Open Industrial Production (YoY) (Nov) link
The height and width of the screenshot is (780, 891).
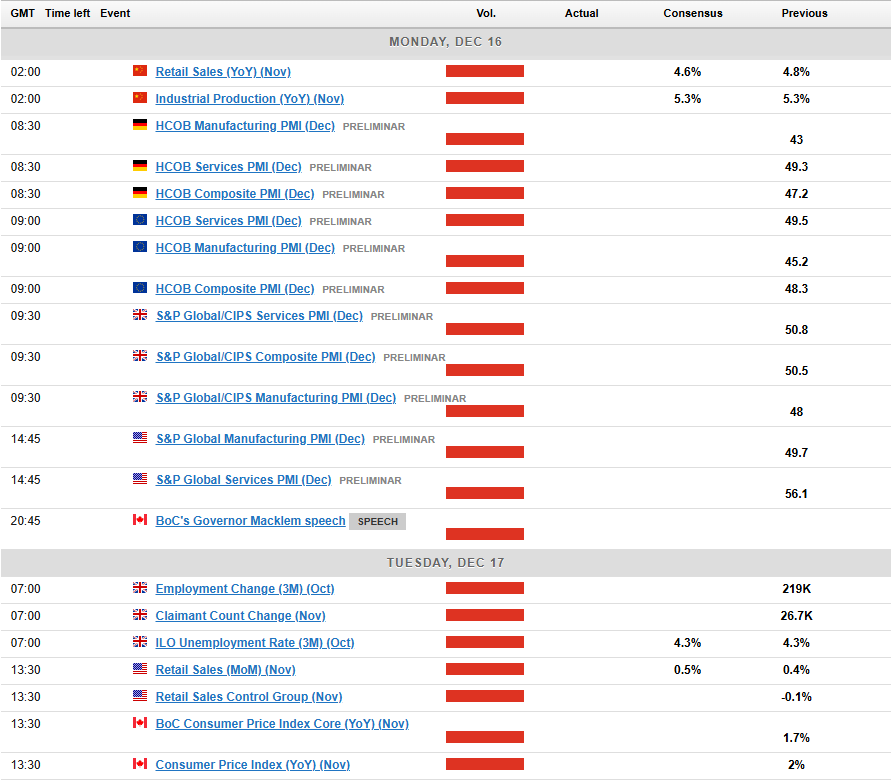249,99
